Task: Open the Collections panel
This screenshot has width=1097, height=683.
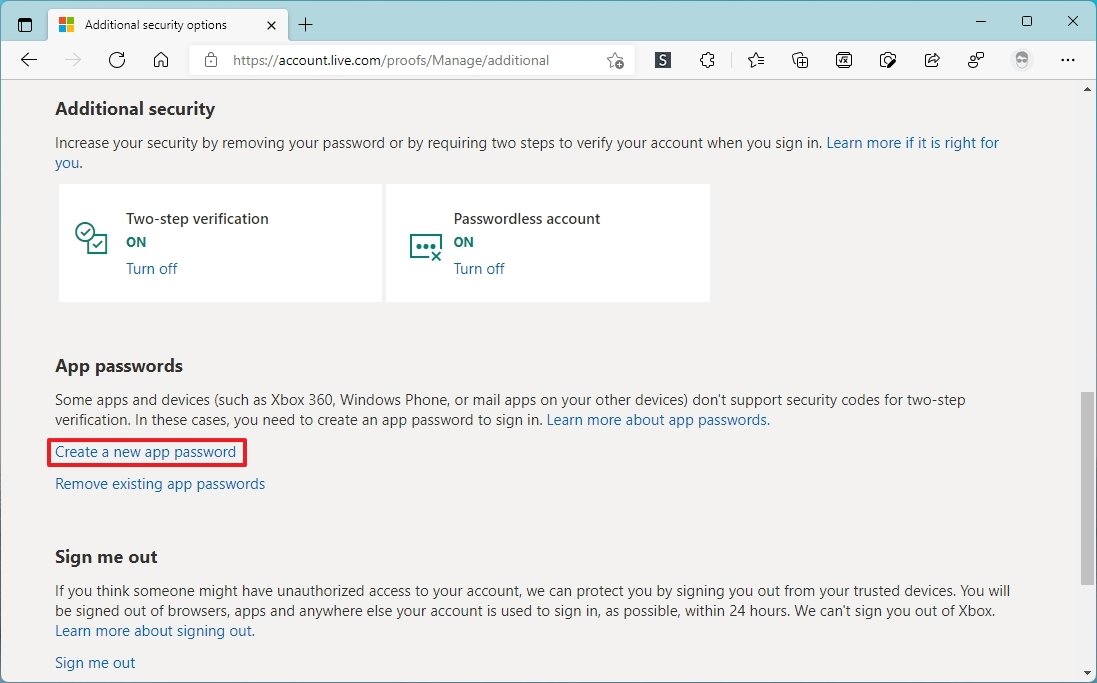Action: (x=800, y=60)
